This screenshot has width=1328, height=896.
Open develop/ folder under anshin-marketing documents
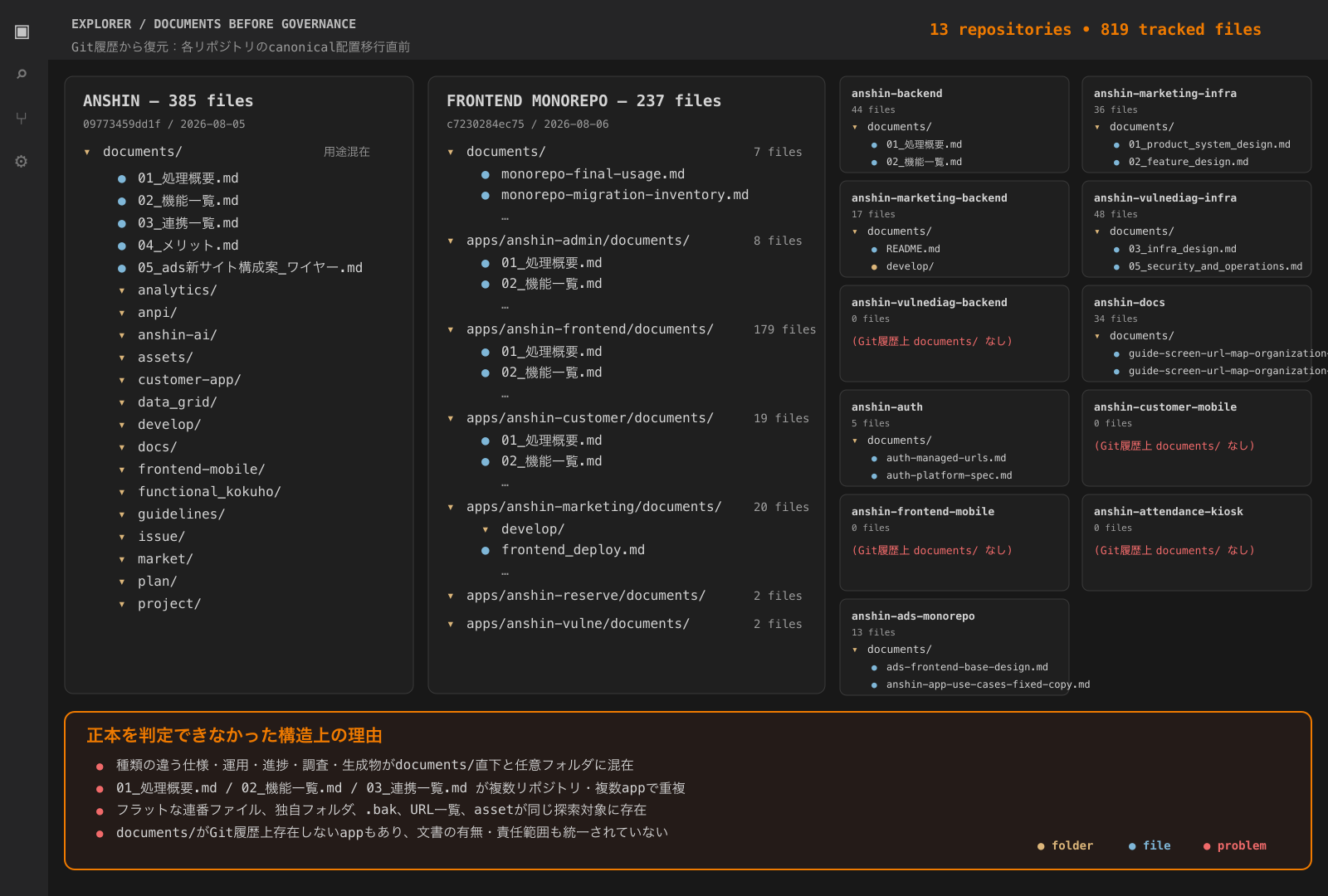coord(533,529)
